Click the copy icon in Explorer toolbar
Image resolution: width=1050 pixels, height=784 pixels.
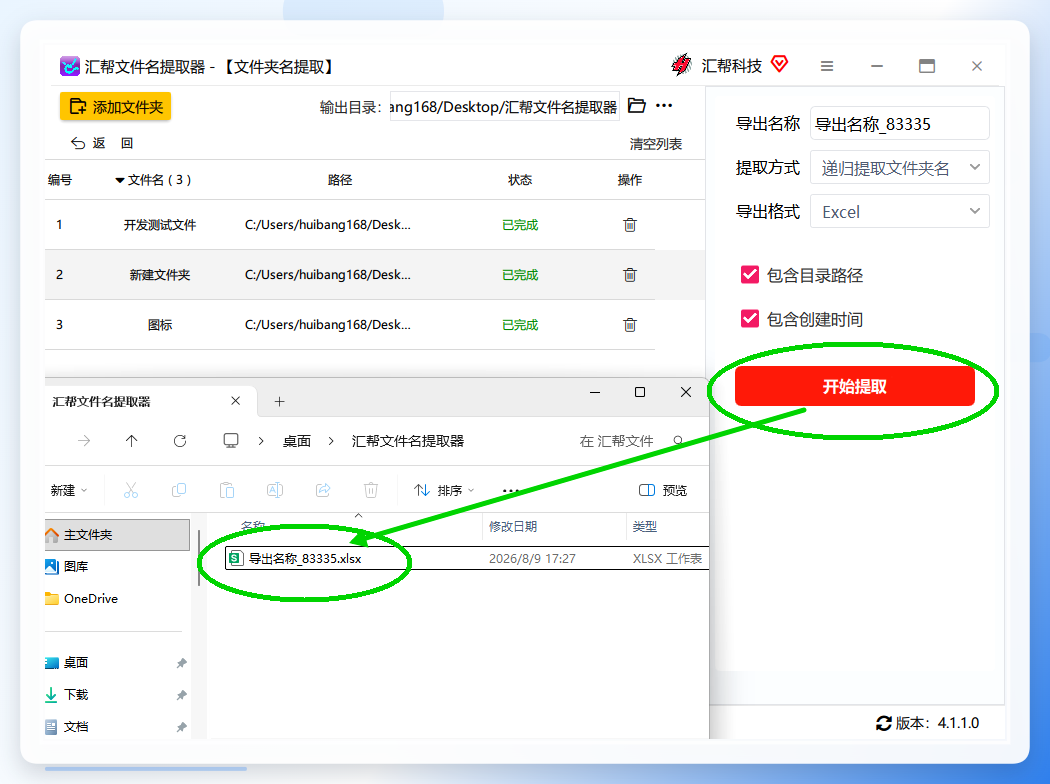point(179,490)
